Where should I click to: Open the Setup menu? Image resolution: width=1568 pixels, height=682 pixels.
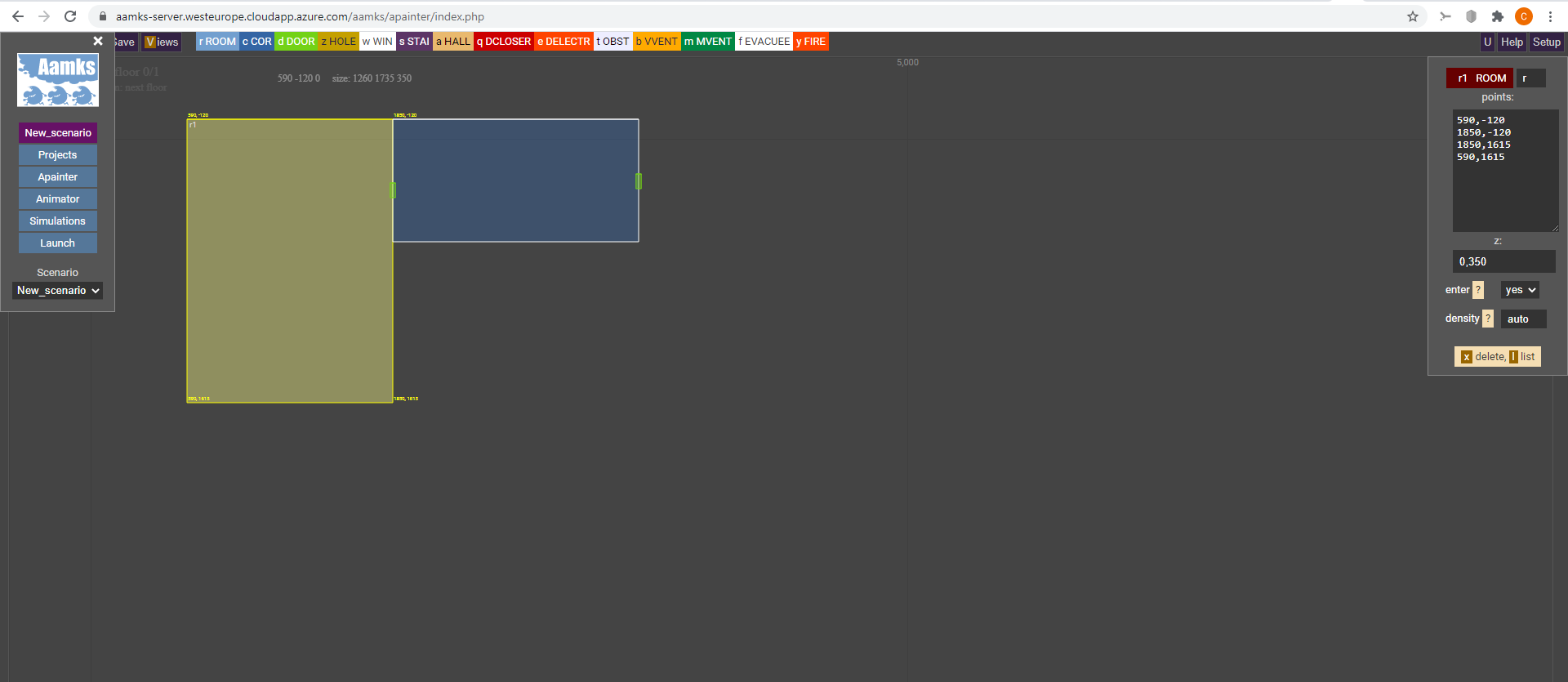[x=1546, y=42]
